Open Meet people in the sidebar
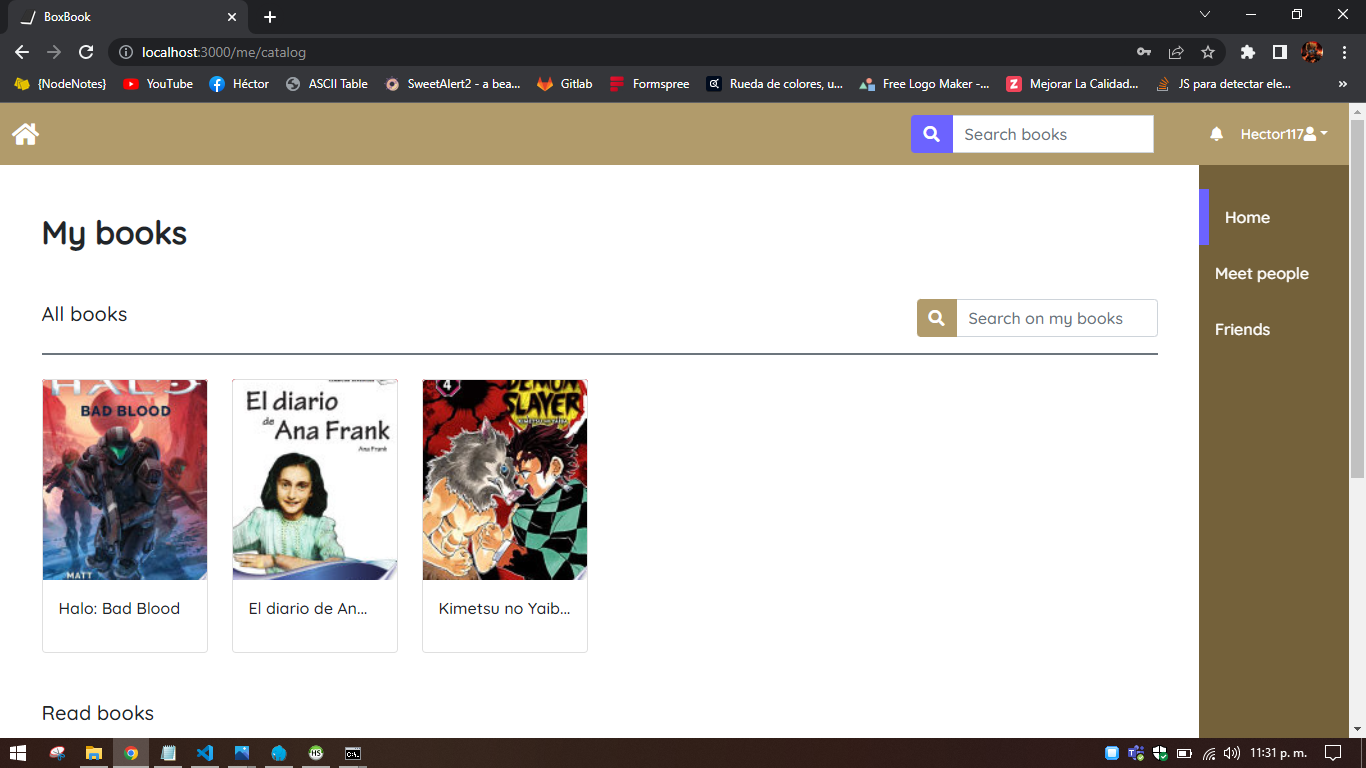 (1261, 273)
